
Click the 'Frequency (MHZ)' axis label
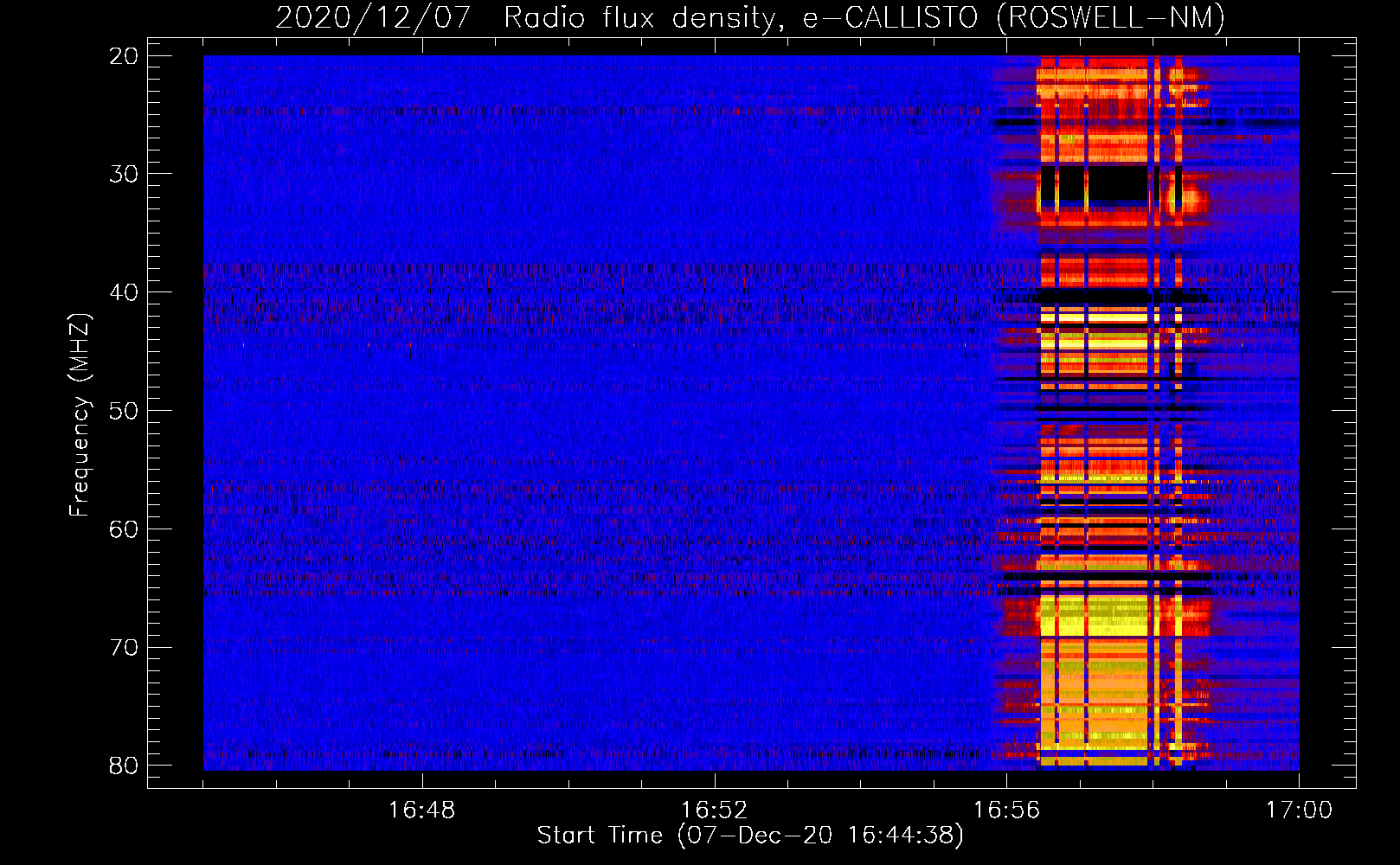pos(79,416)
